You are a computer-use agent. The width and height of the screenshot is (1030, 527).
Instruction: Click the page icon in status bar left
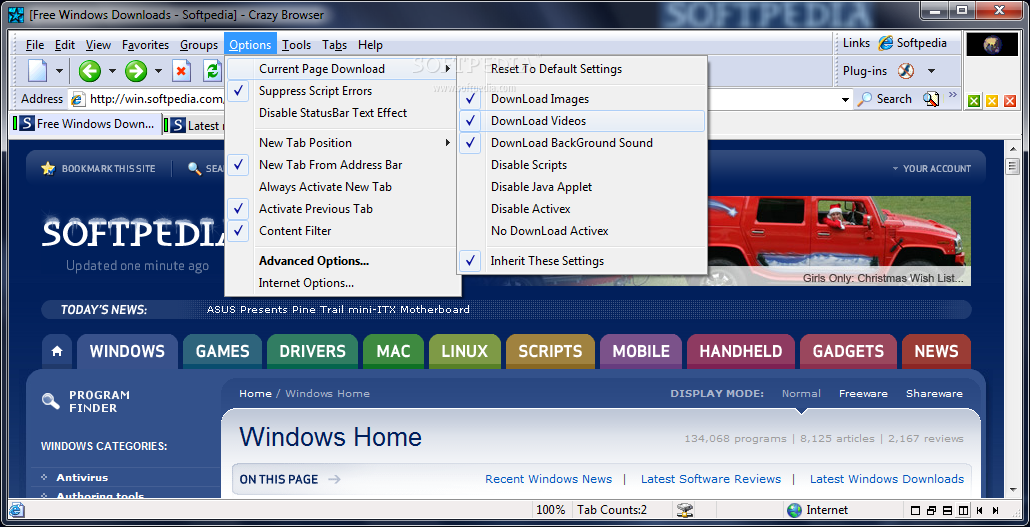pos(17,510)
